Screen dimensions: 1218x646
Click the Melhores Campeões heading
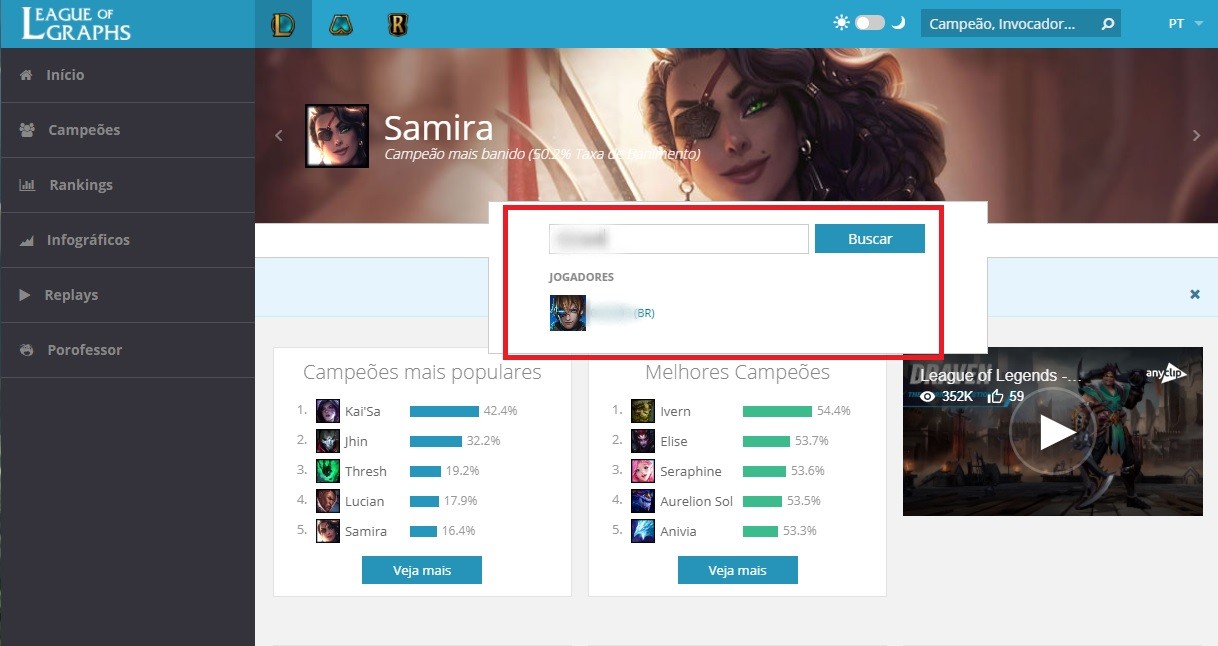click(737, 372)
